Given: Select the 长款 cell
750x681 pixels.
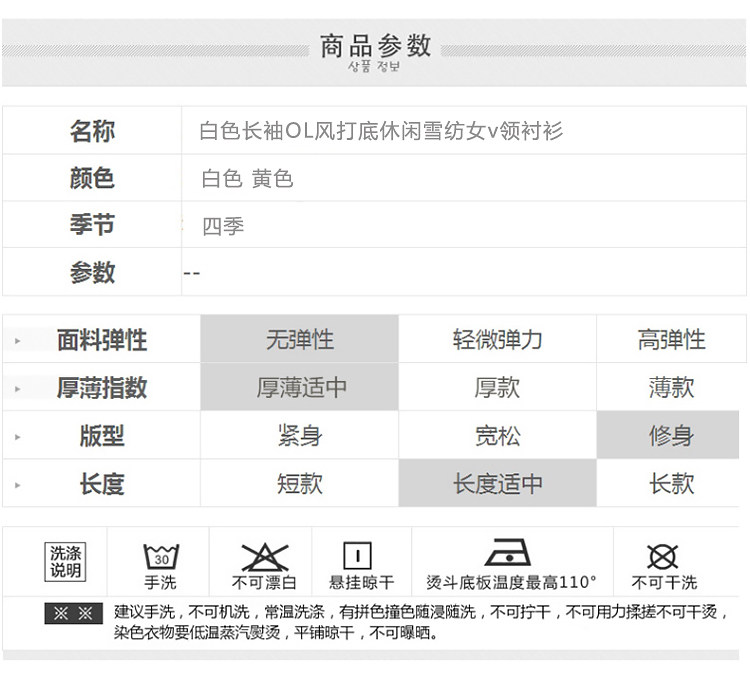Looking at the screenshot, I should coord(668,483).
